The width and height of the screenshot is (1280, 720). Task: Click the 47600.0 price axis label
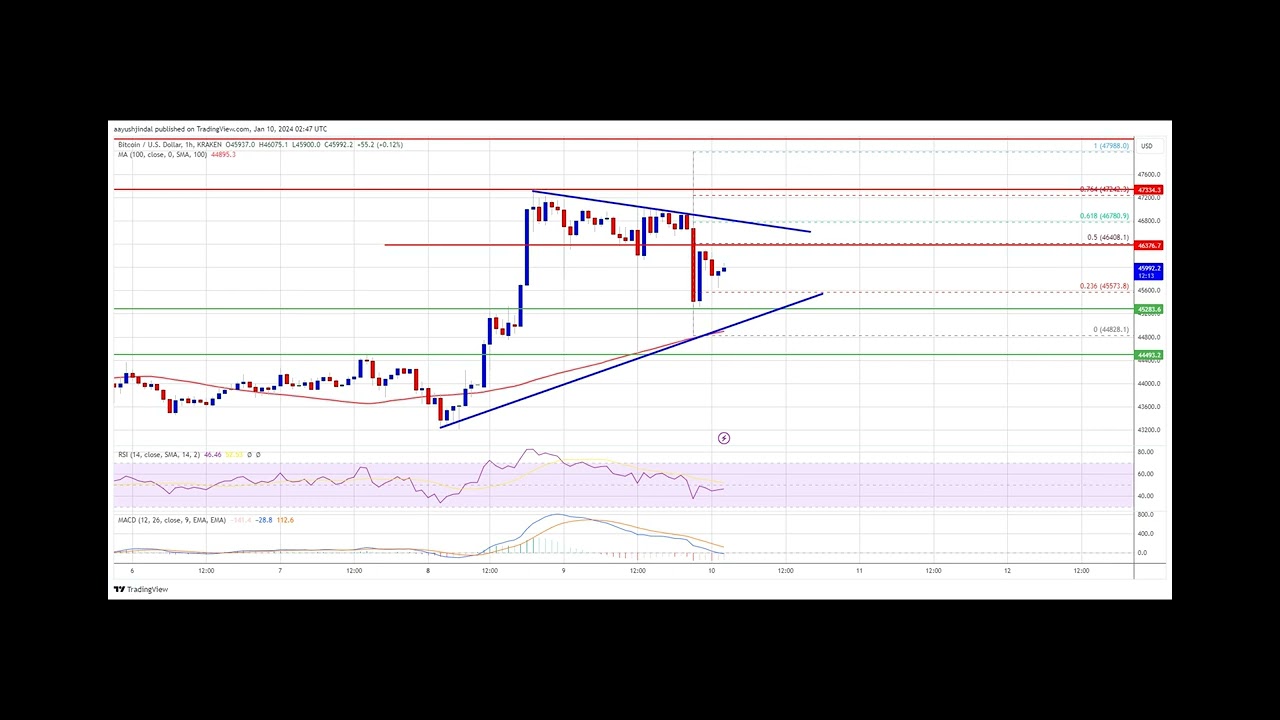[x=1147, y=174]
